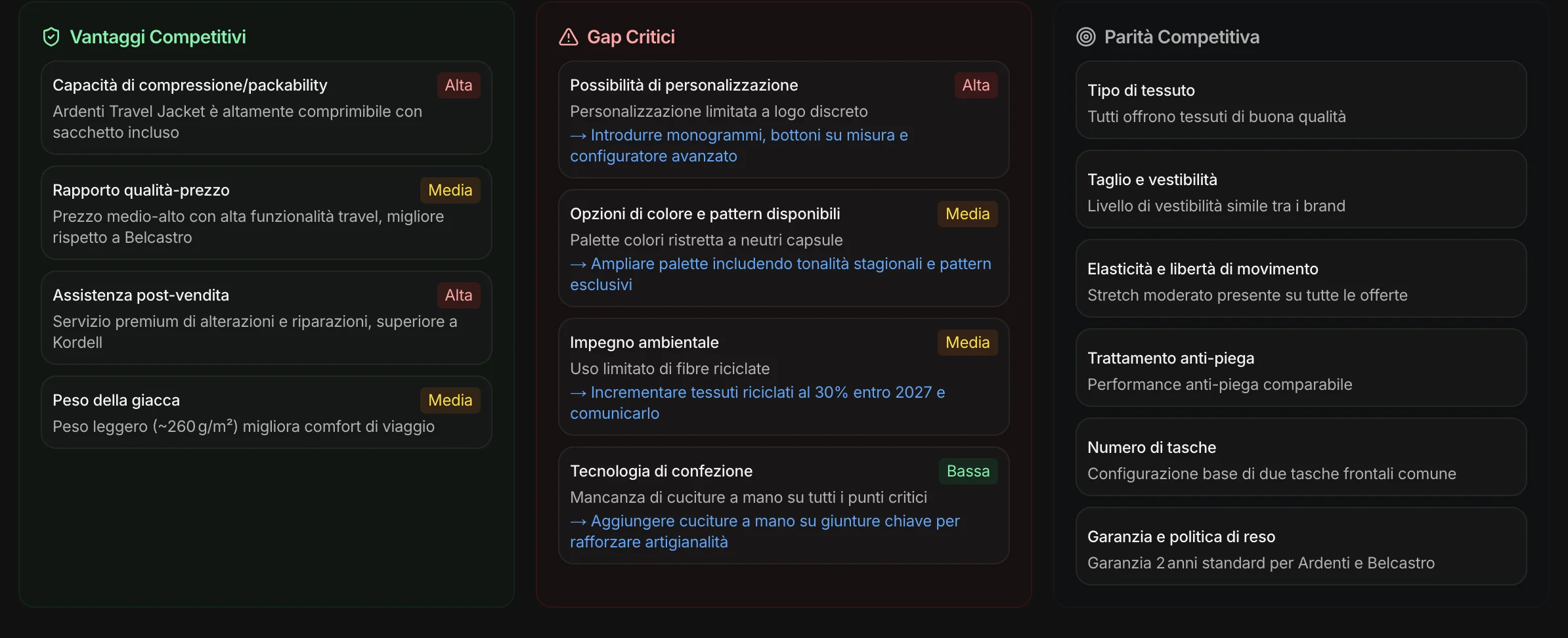Screen dimensions: 1568x638
Task: Click the "Ampliare palette includendo tonalità stagionali" recommendation
Action: coord(781,274)
